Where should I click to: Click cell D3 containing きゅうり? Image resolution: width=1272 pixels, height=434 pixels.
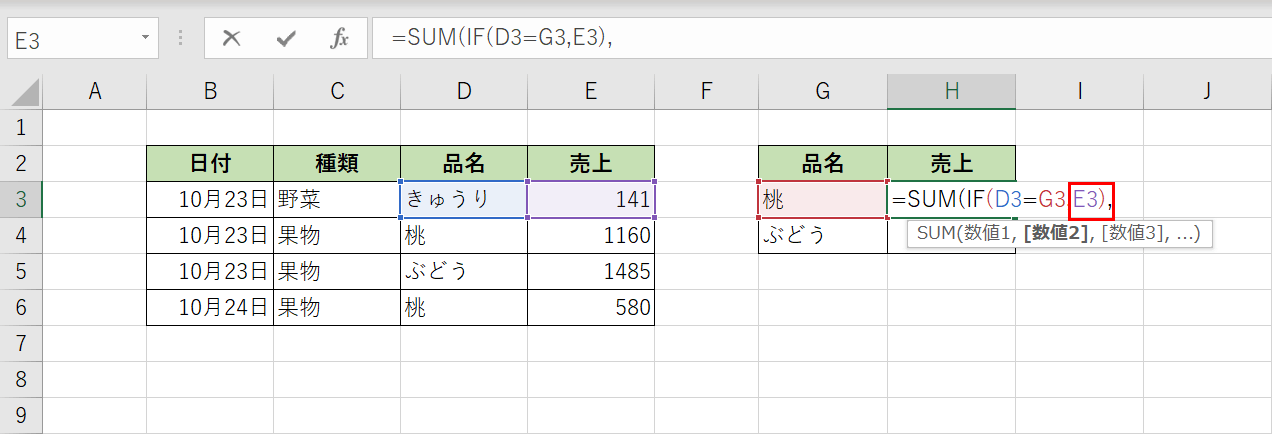(463, 199)
